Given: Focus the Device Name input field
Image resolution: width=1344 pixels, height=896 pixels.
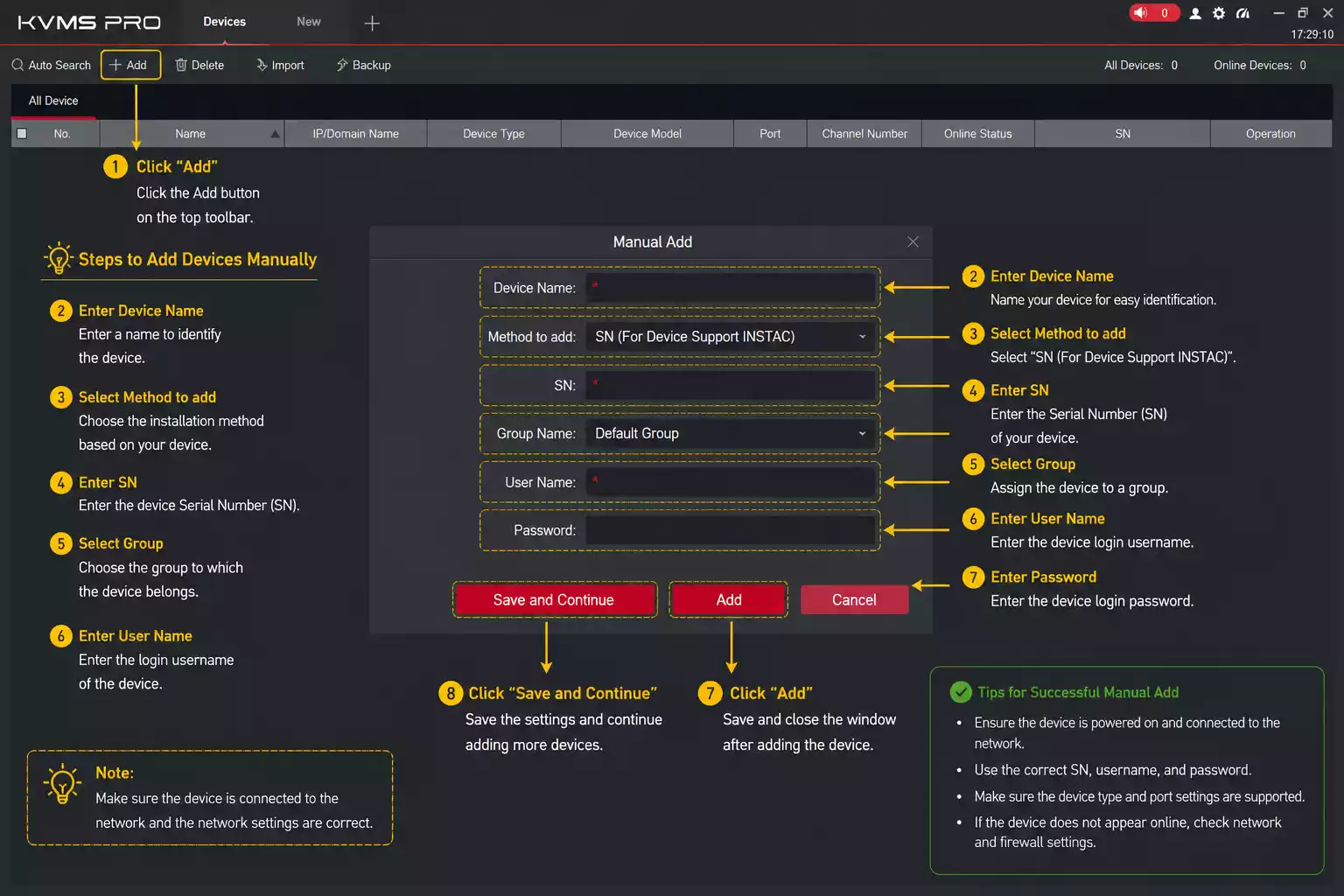Looking at the screenshot, I should 731,288.
